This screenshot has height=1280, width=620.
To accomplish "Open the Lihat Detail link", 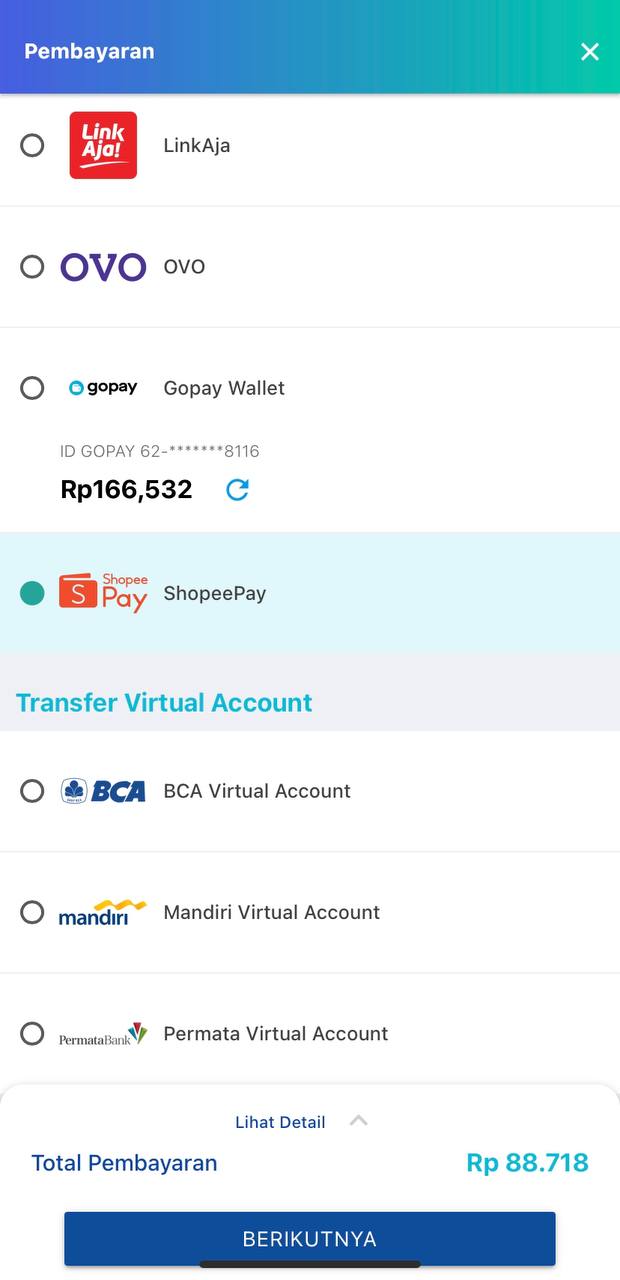I will (280, 1122).
